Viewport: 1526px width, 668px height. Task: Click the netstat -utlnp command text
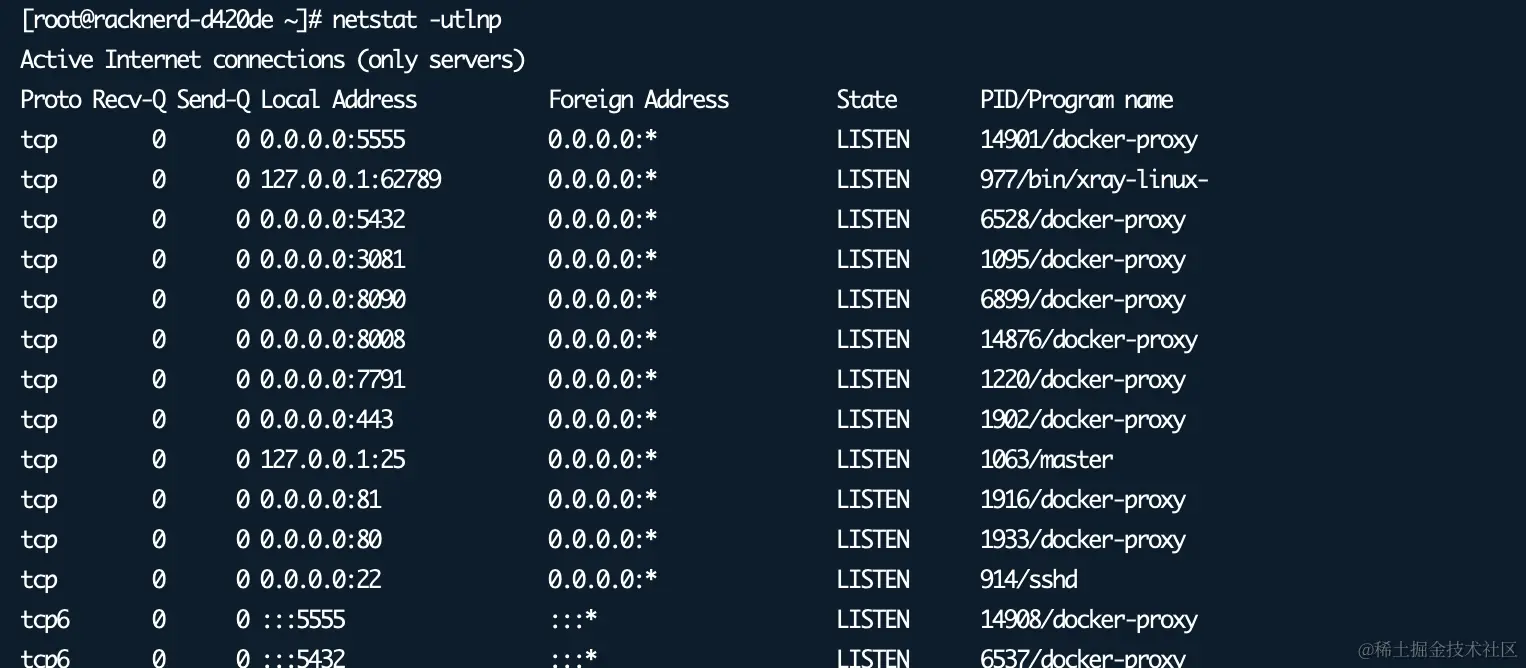(x=417, y=19)
